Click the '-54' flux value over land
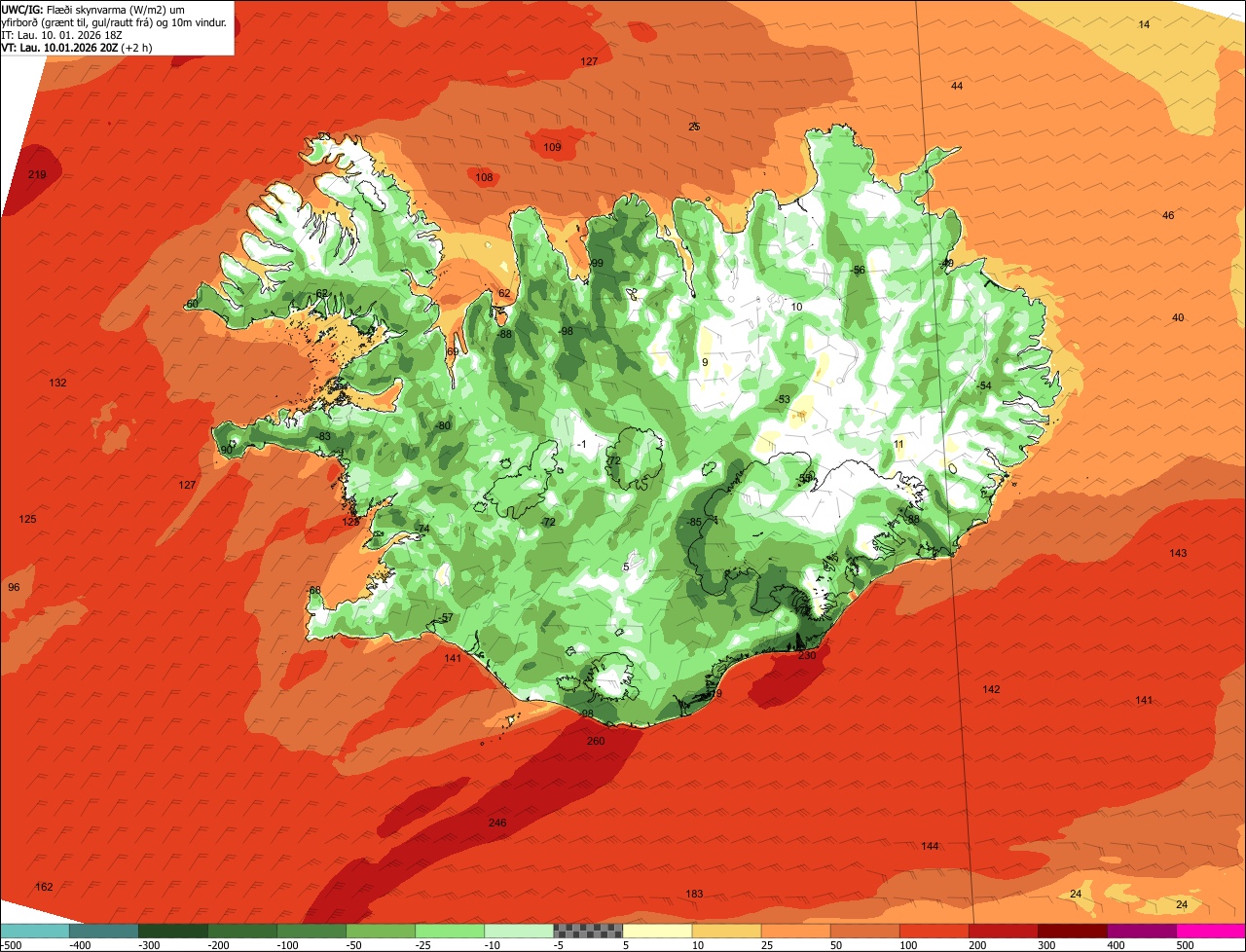The width and height of the screenshot is (1246, 952). coord(983,386)
